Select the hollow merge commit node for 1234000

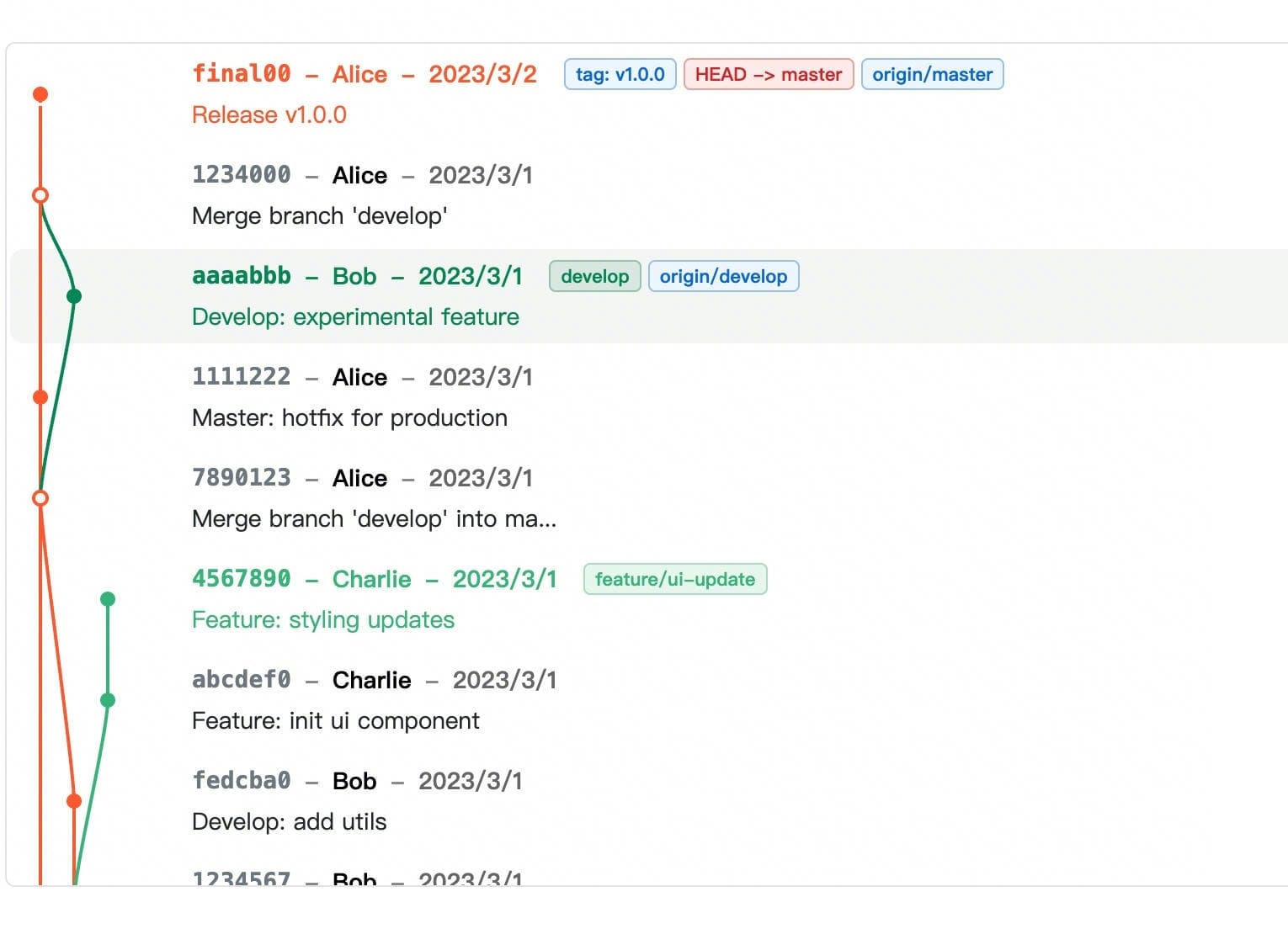(40, 194)
